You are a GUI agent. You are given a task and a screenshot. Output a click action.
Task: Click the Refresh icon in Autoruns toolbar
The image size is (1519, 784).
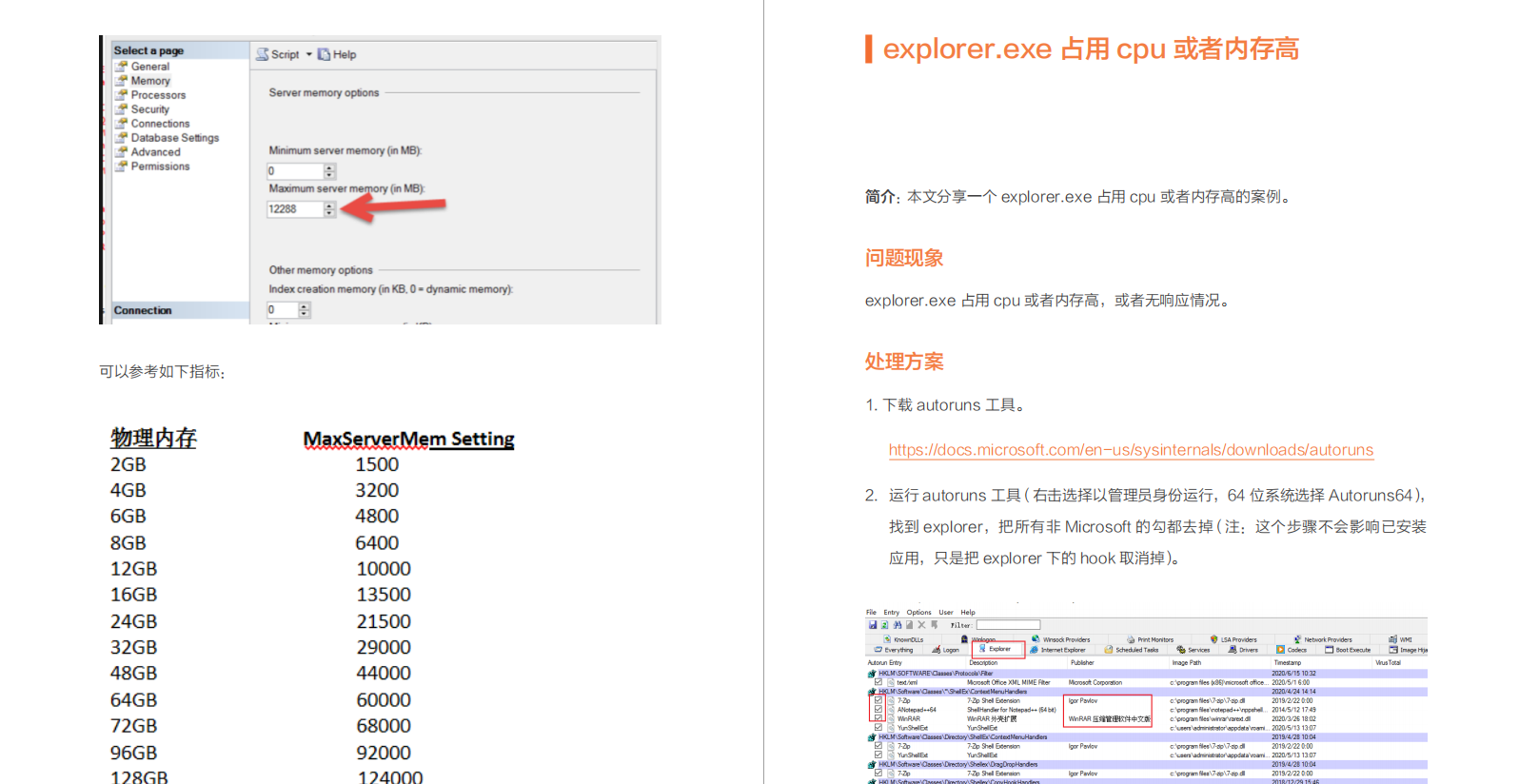(884, 625)
